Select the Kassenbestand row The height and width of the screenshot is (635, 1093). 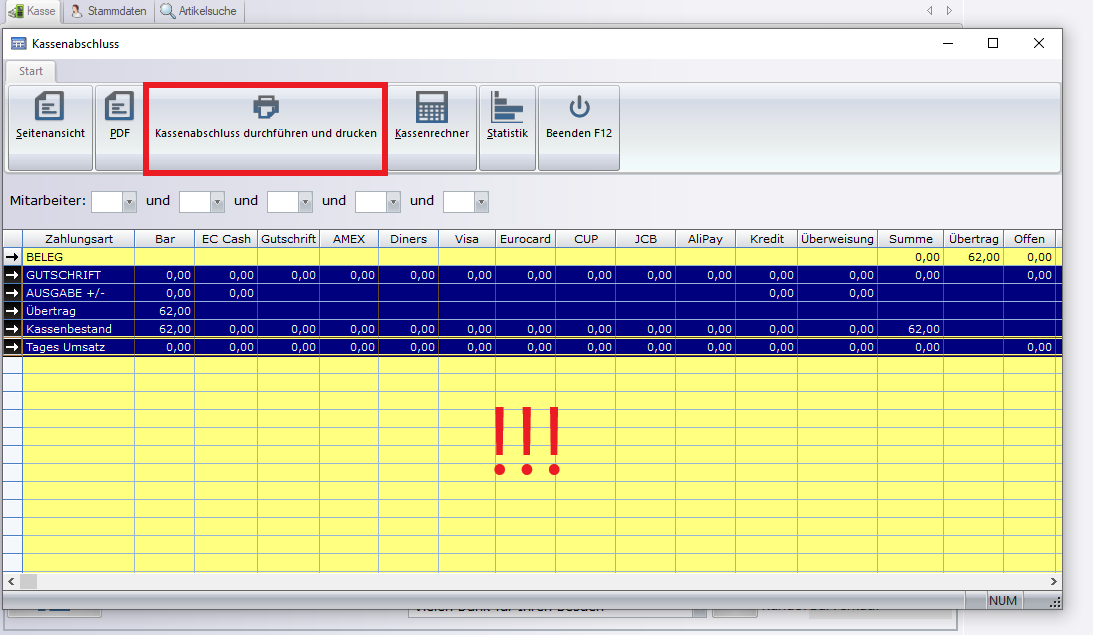[x=78, y=329]
